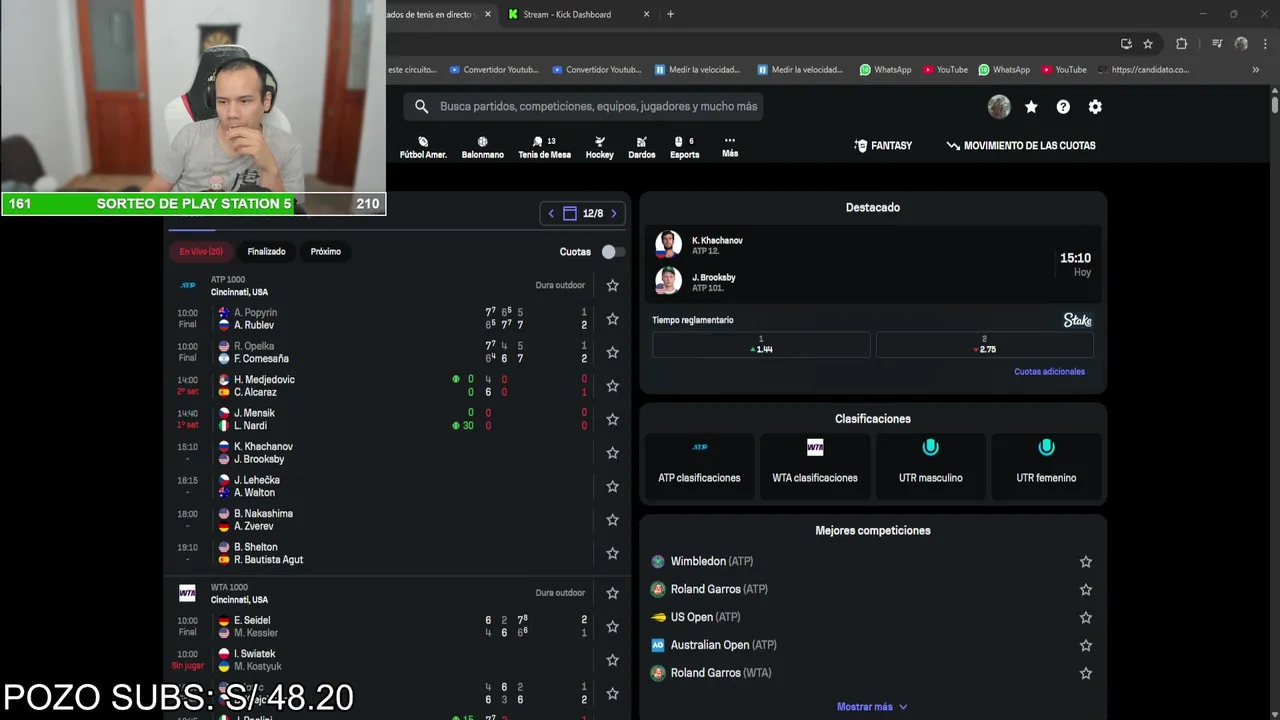Viewport: 1280px width, 720px height.
Task: Toggle the Cuotas switch
Action: coord(612,252)
